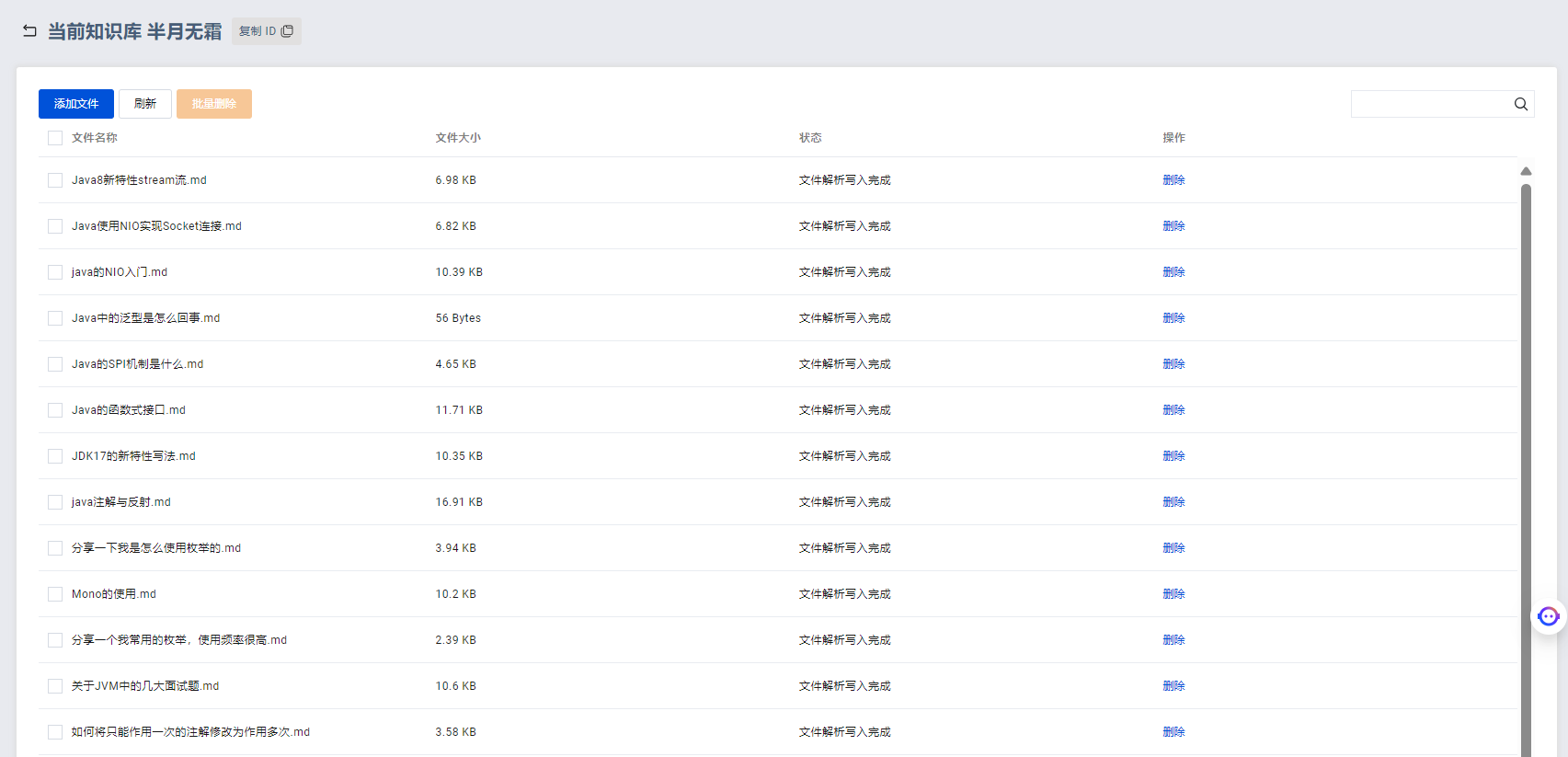Click 删除 for Java中的泛型是怎么回事.md
This screenshot has width=1568, height=757.
pos(1173,318)
